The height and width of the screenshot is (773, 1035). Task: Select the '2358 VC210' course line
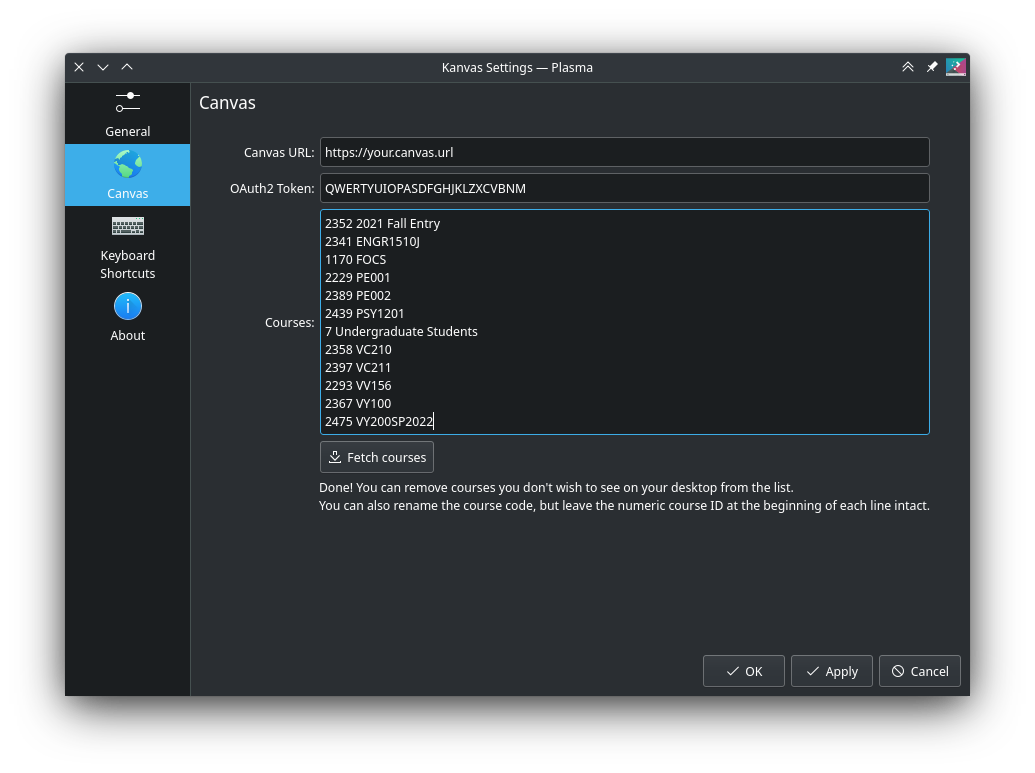pyautogui.click(x=358, y=349)
